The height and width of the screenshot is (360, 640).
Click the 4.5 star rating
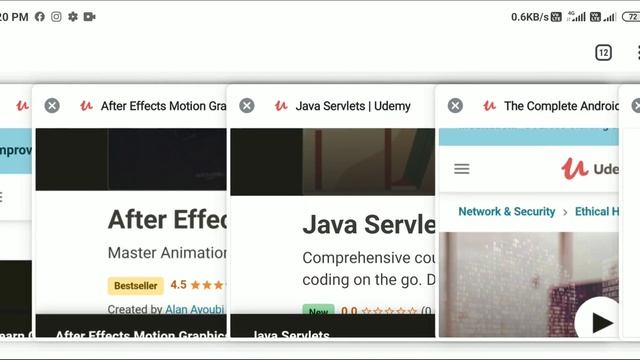click(x=197, y=284)
